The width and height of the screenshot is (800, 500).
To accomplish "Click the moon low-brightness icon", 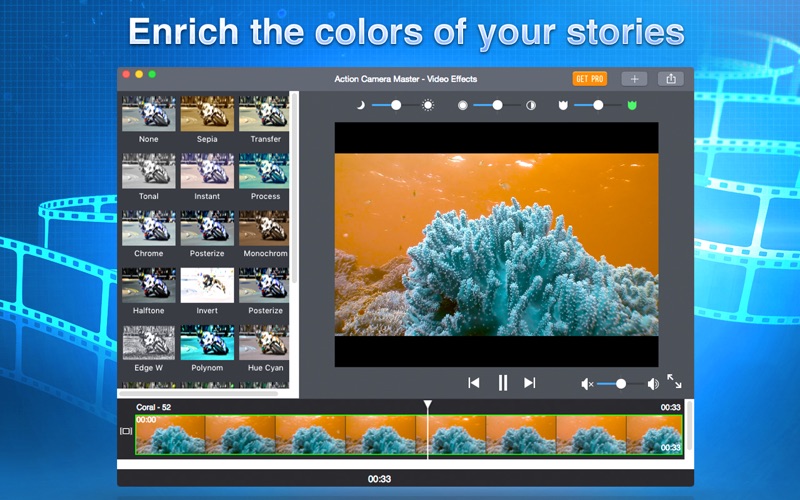I will pos(361,105).
